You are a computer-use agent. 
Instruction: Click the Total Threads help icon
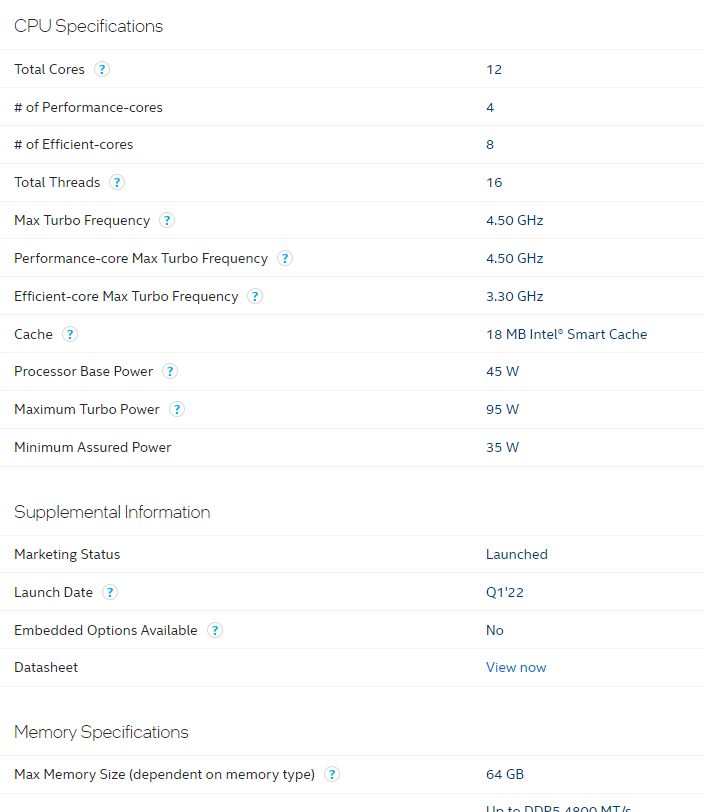117,182
